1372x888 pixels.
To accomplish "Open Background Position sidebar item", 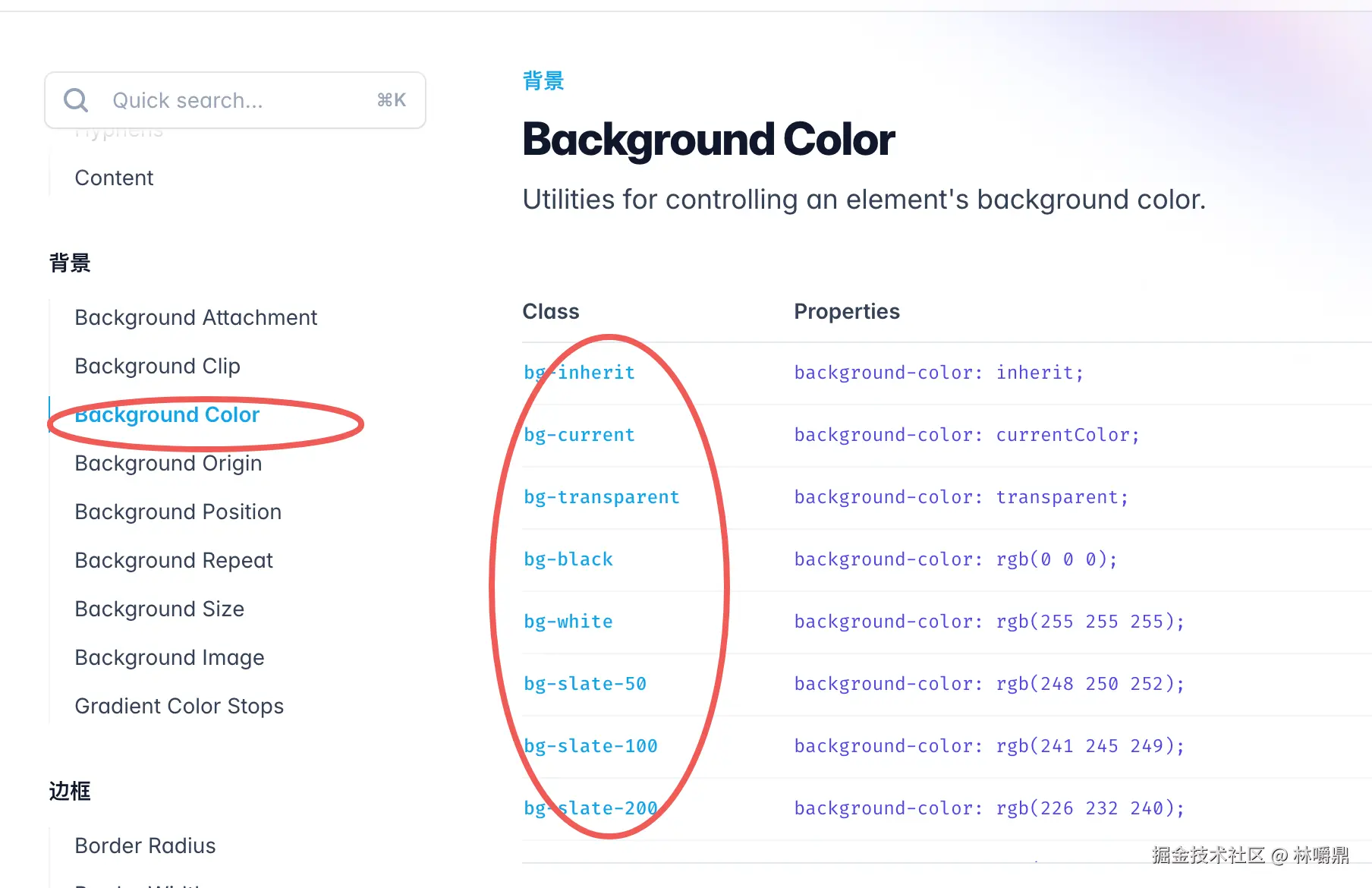I will 178,512.
